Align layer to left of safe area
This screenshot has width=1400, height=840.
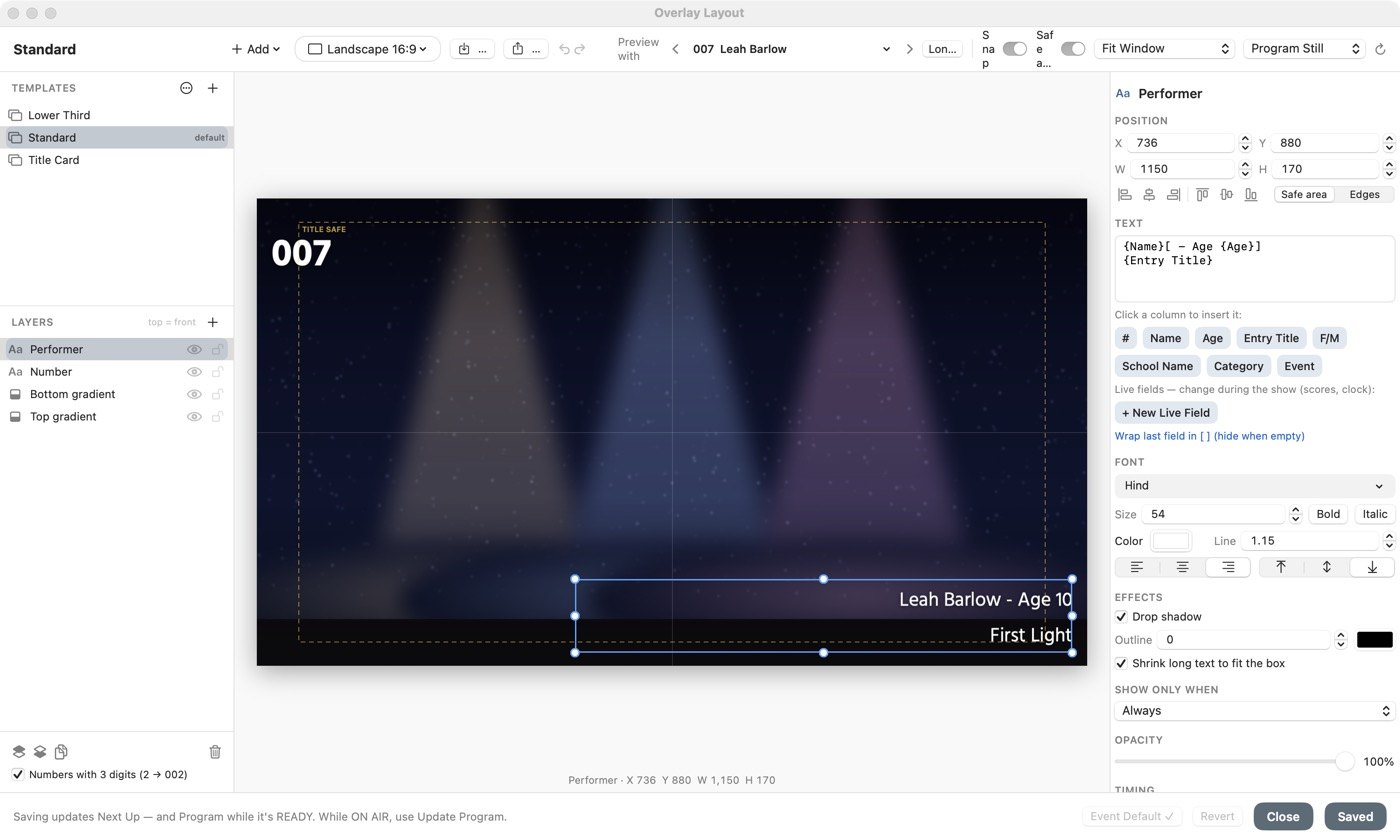(x=1125, y=195)
